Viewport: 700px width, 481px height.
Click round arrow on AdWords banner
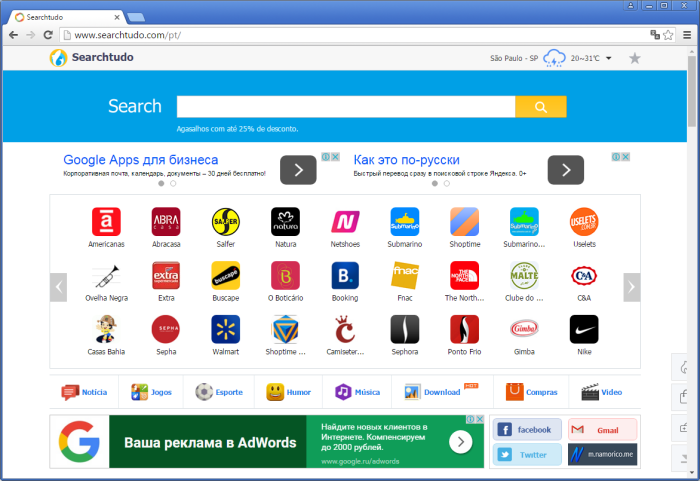pyautogui.click(x=461, y=442)
